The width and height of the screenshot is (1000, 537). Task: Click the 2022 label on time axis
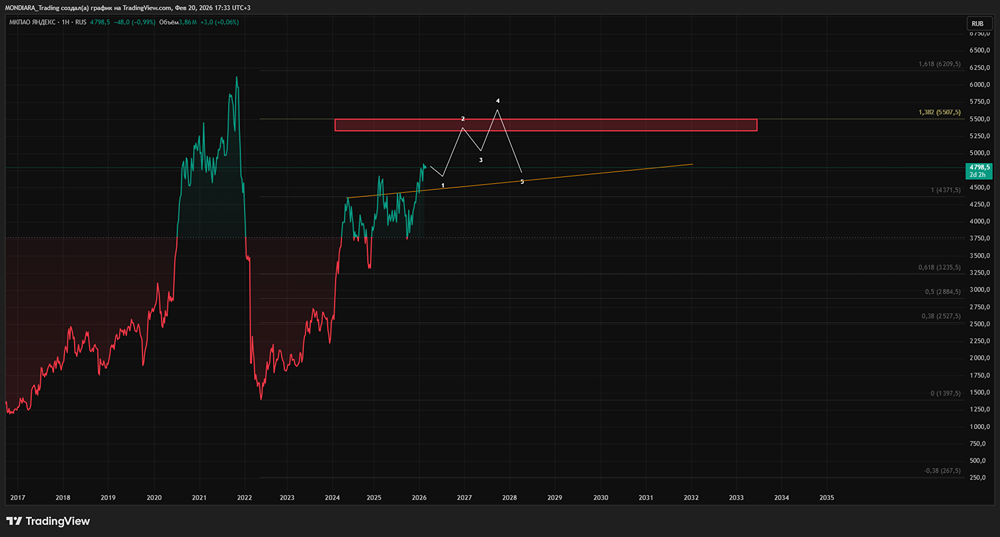coord(244,497)
